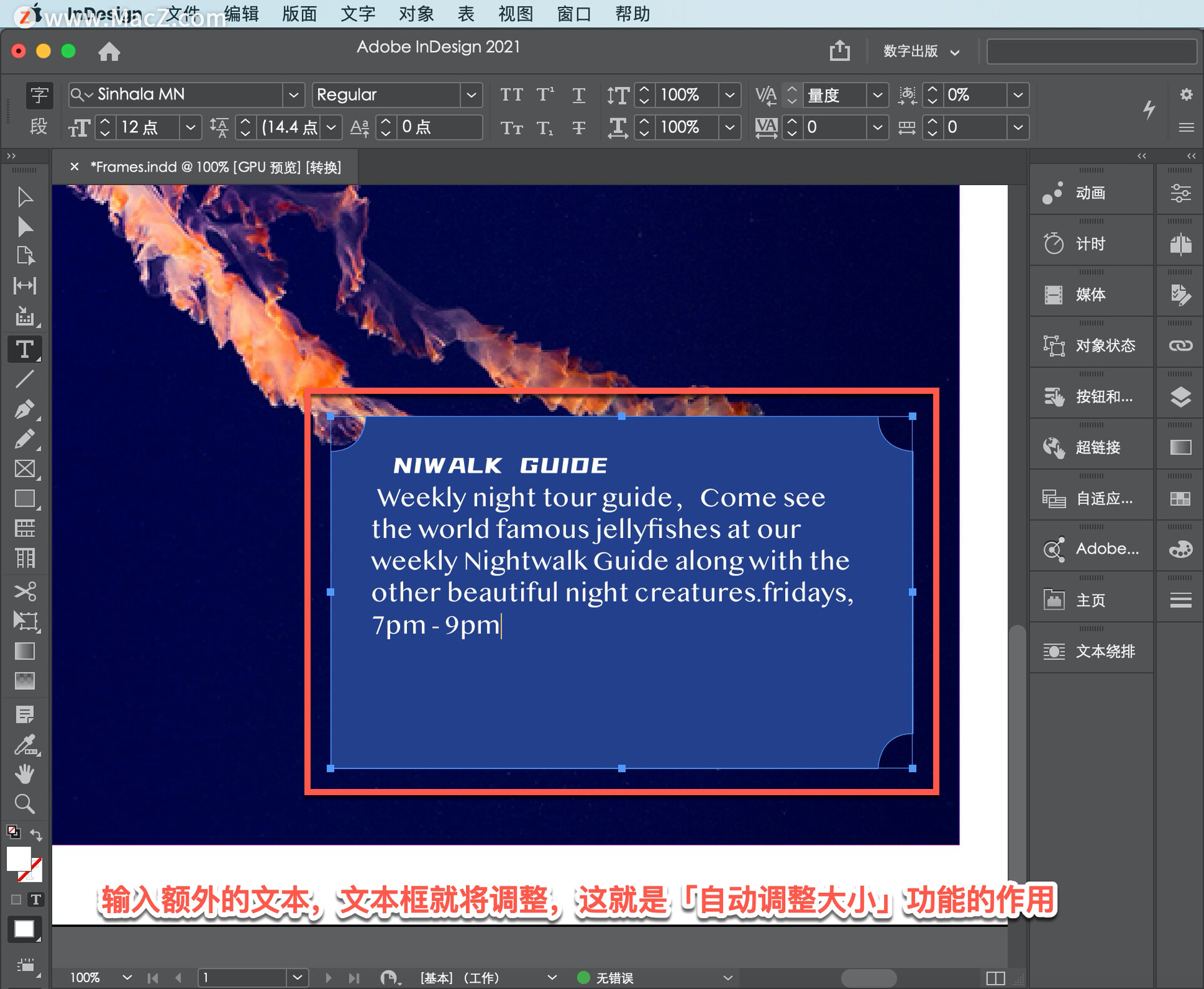Select the Scissors tool

[24, 591]
